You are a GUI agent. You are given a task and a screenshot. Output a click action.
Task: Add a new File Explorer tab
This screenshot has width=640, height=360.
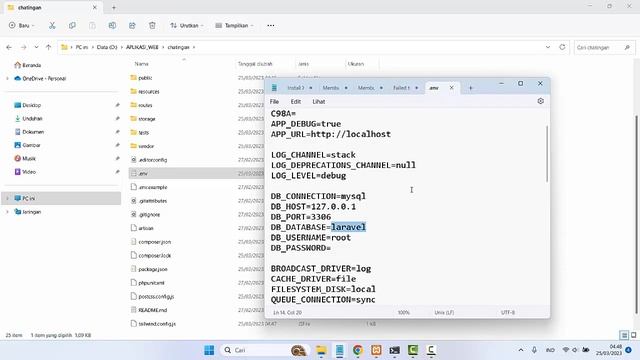click(x=114, y=7)
